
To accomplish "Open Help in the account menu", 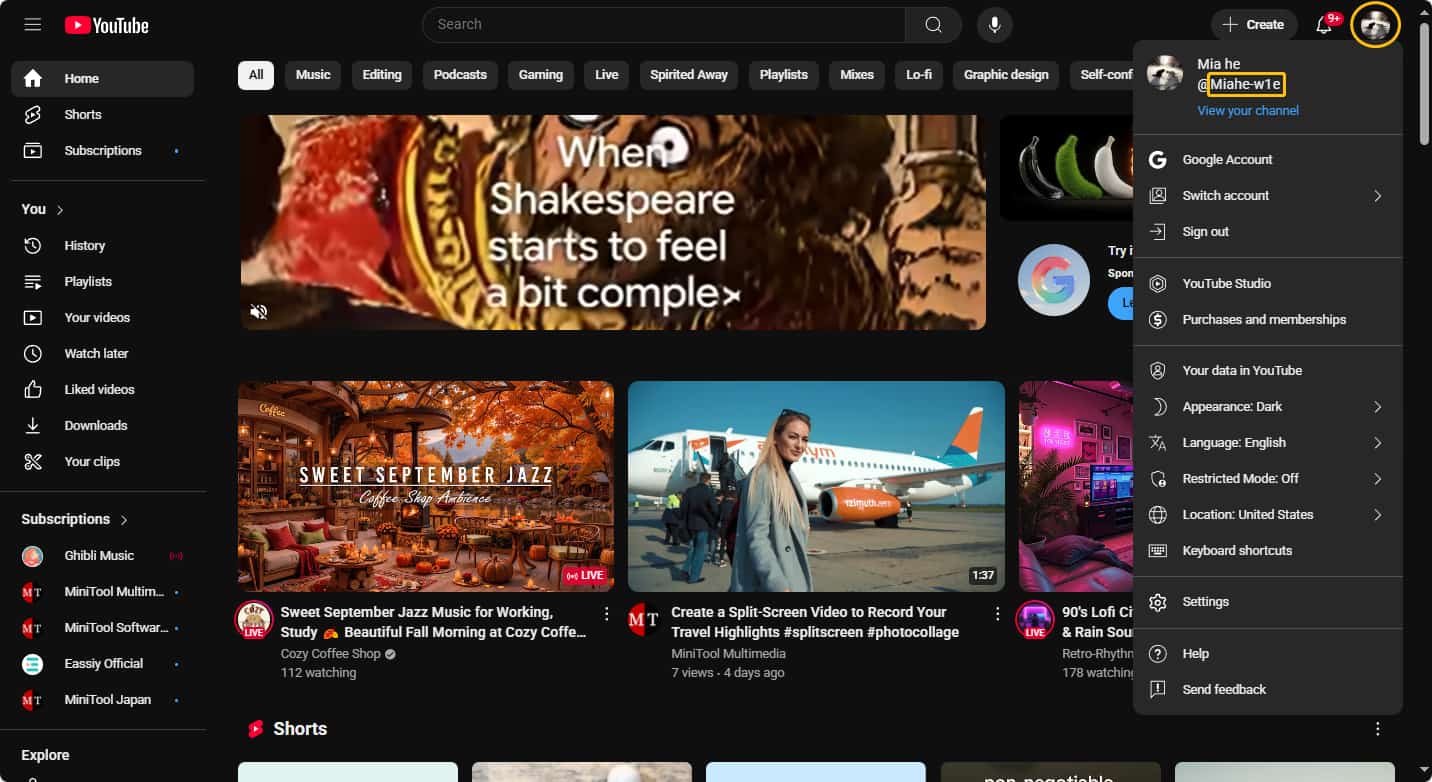I will pyautogui.click(x=1268, y=653).
